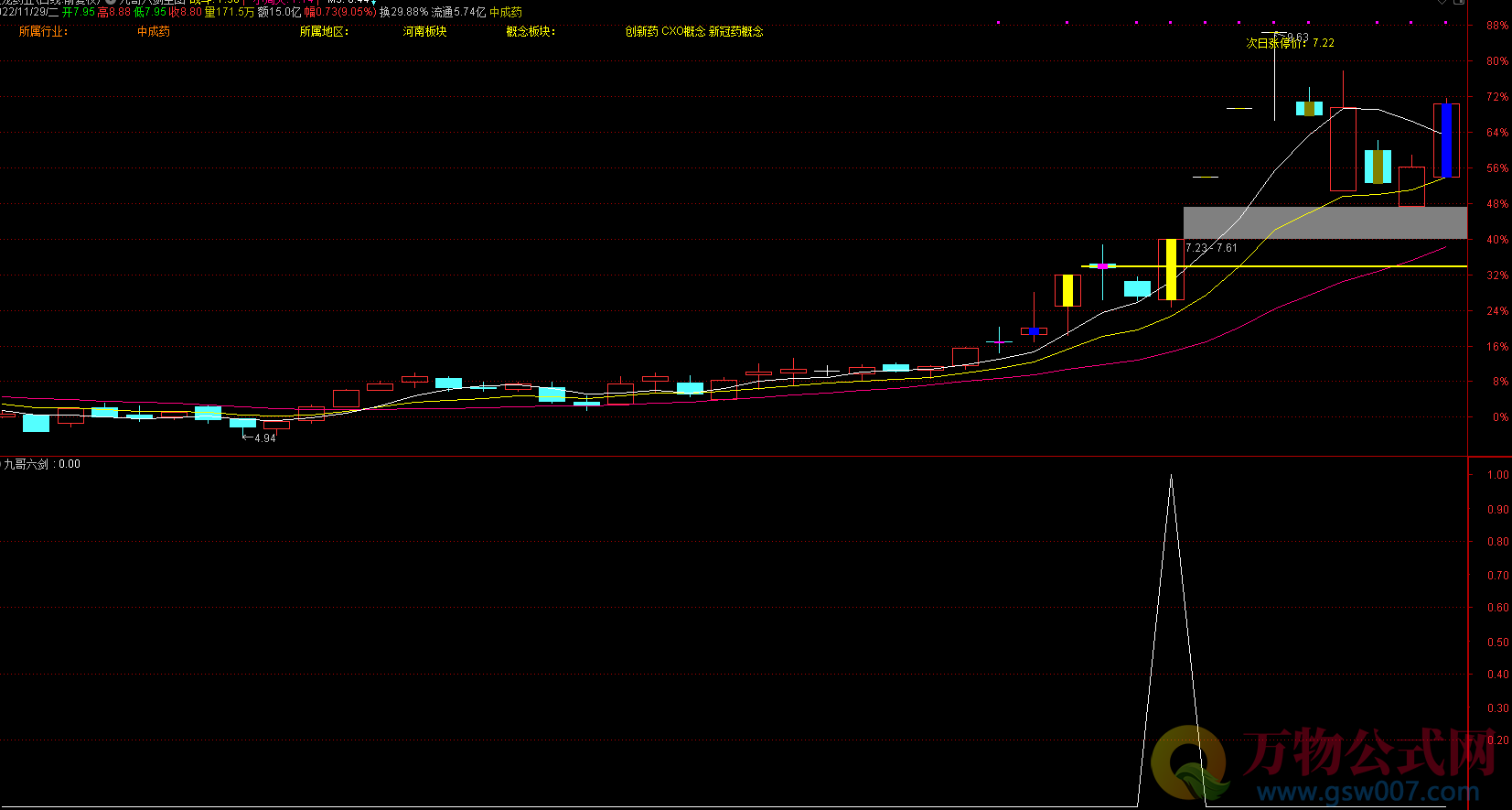
Task: Click the opening price 开7.95 in header
Action: point(79,12)
